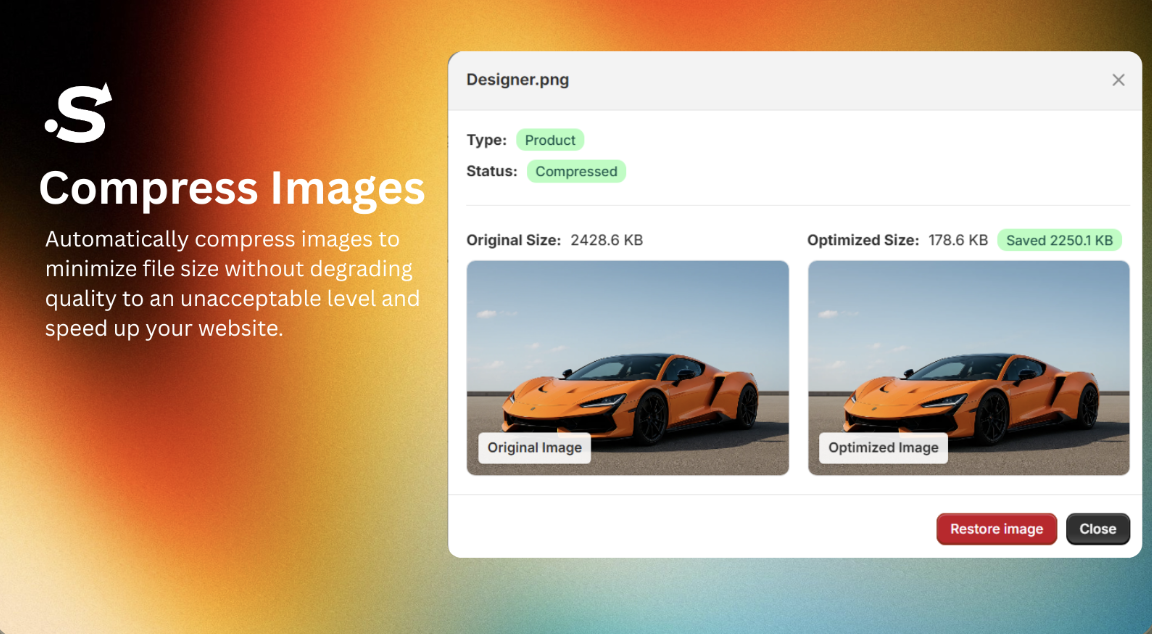Toggle the compressed state via the Status badge

click(x=576, y=171)
